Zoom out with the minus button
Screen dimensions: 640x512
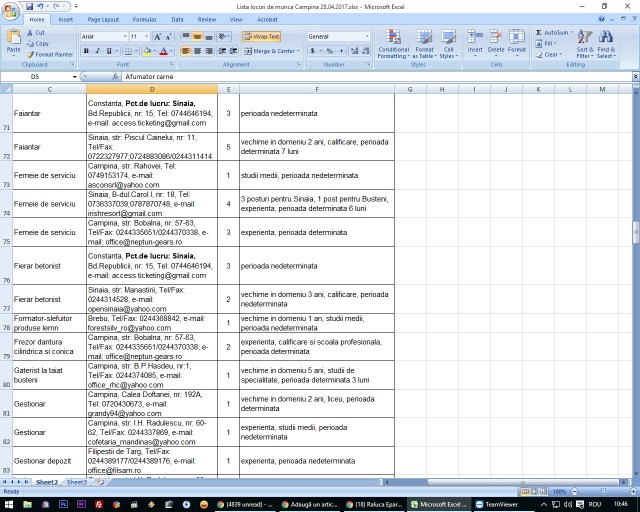575,492
